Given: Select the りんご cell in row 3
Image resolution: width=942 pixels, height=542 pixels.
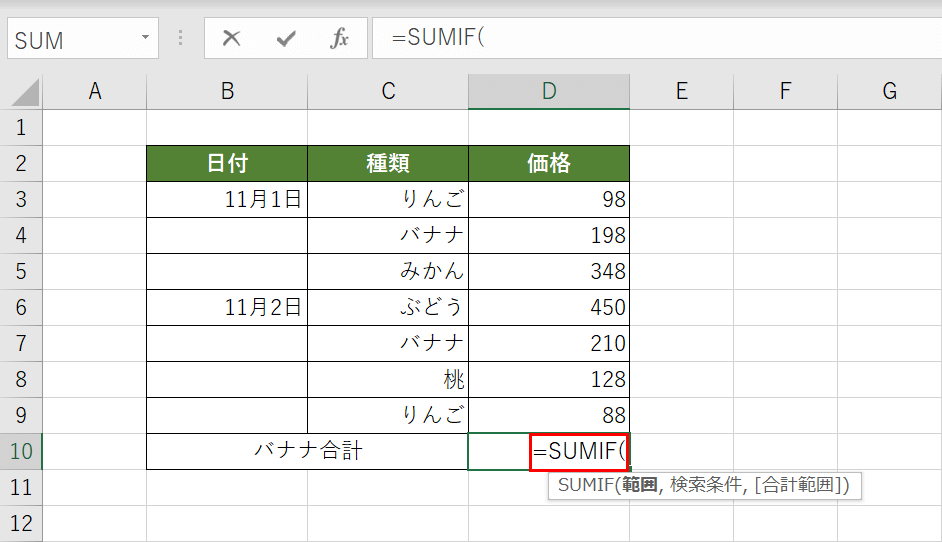Looking at the screenshot, I should coord(388,199).
